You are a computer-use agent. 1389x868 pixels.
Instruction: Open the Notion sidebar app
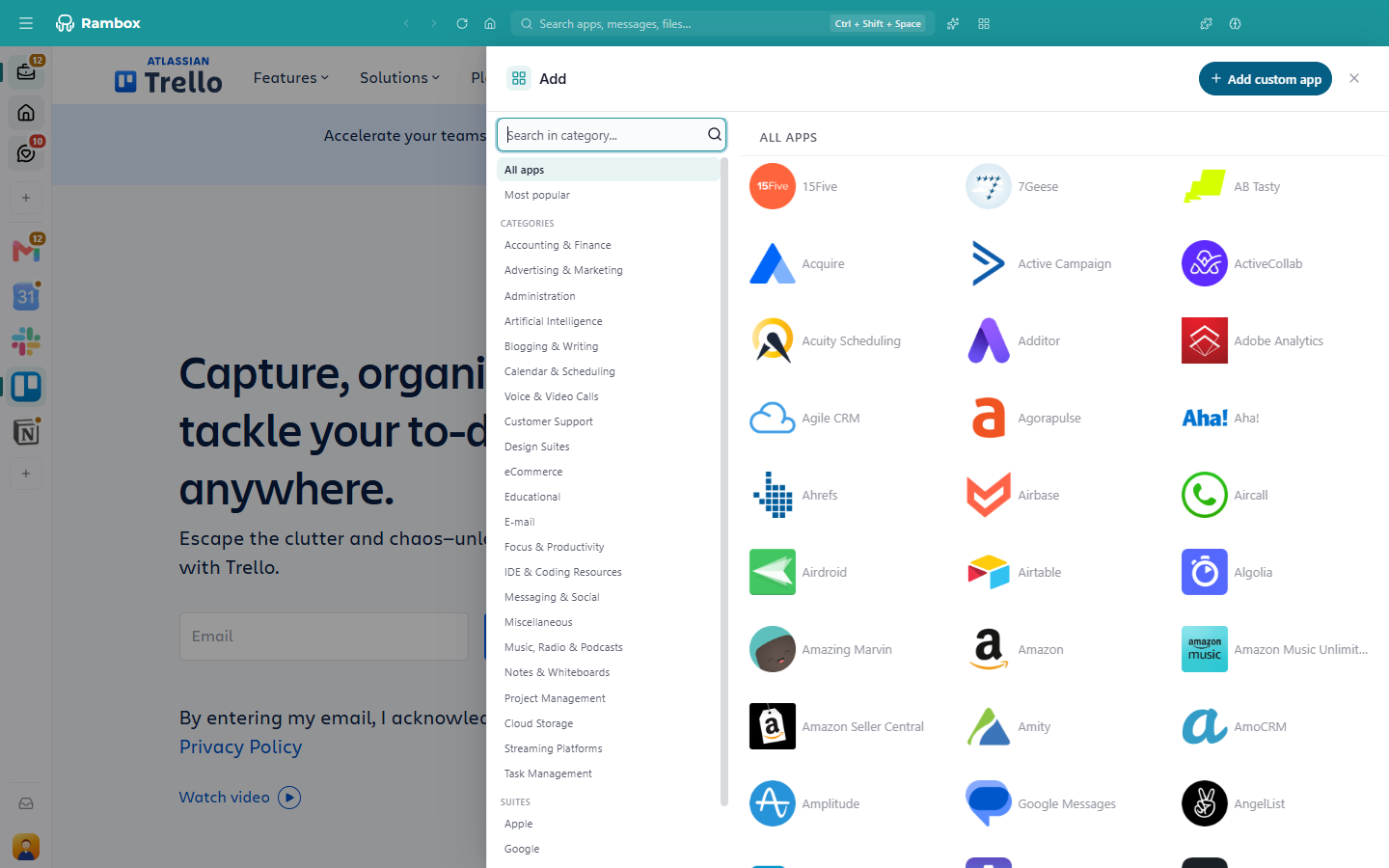26,432
